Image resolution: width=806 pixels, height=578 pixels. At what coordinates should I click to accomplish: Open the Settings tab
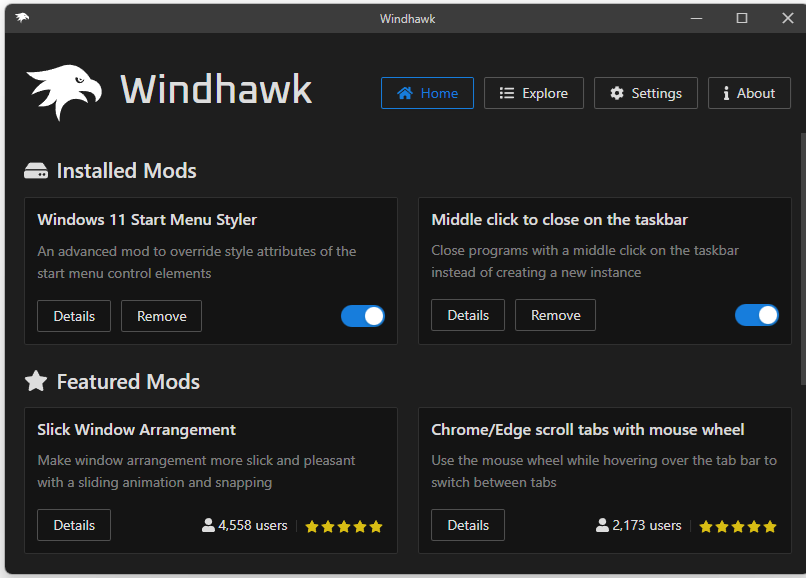[x=646, y=93]
